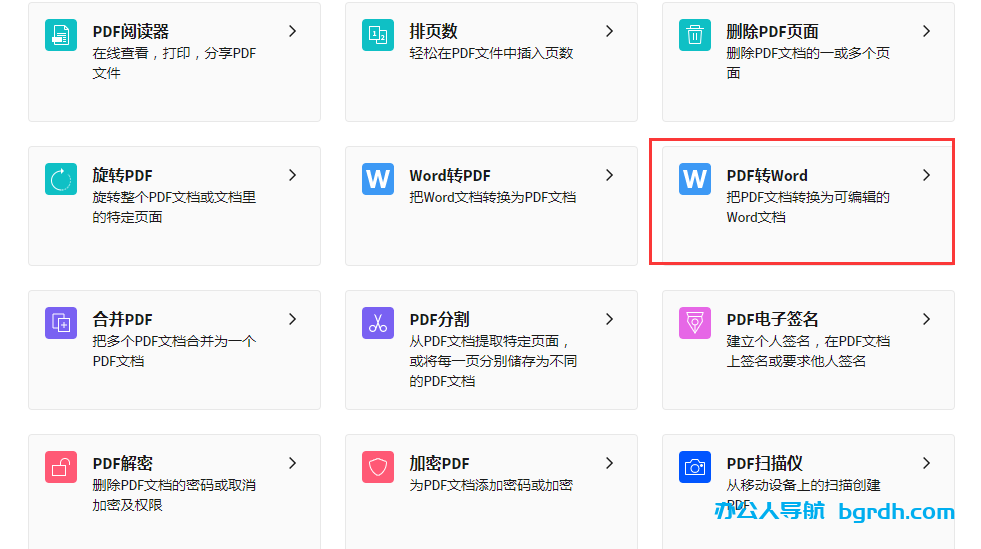Select the PDF转Word title link

click(x=767, y=175)
